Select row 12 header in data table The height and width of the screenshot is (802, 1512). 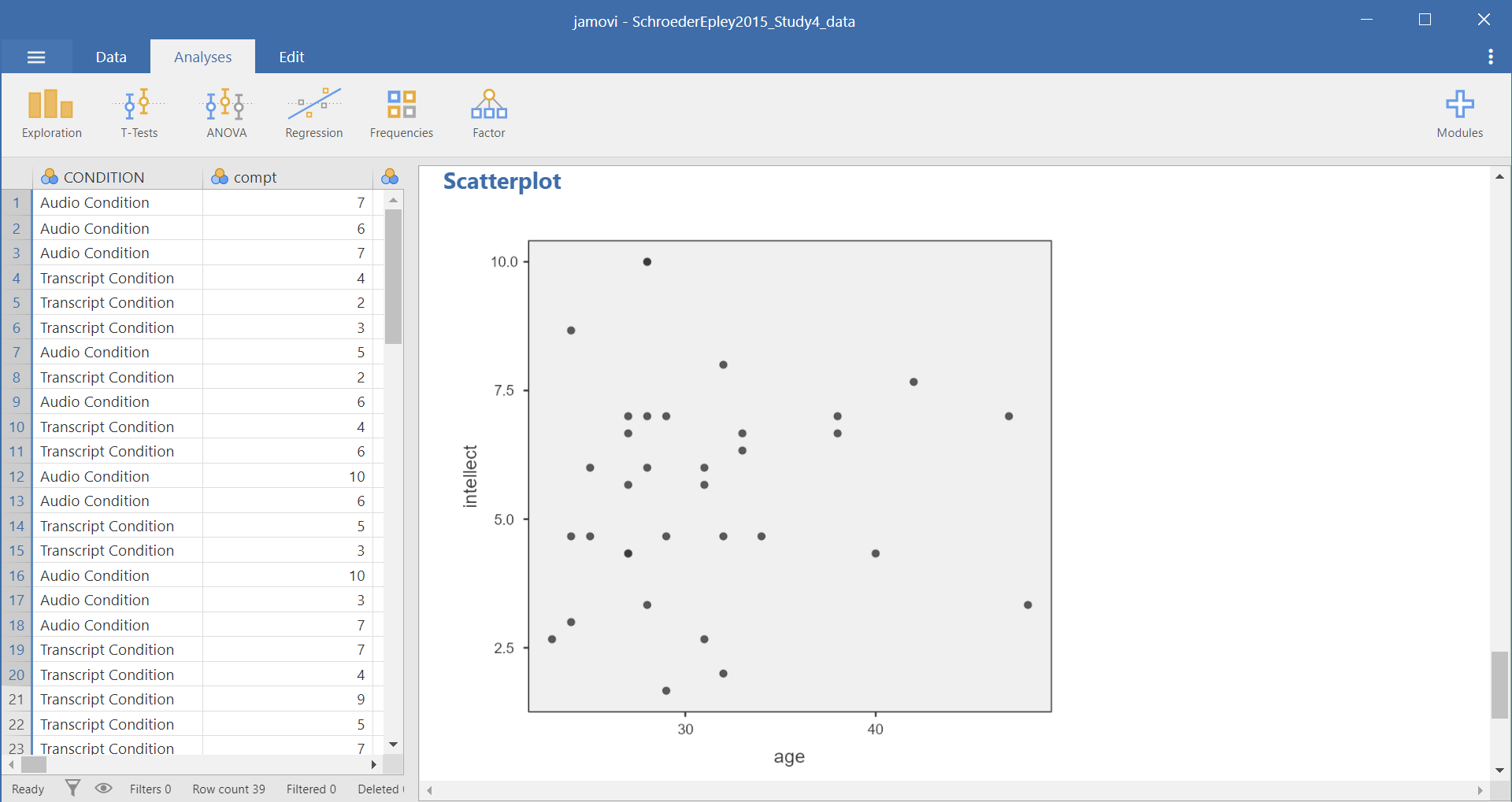pos(17,476)
